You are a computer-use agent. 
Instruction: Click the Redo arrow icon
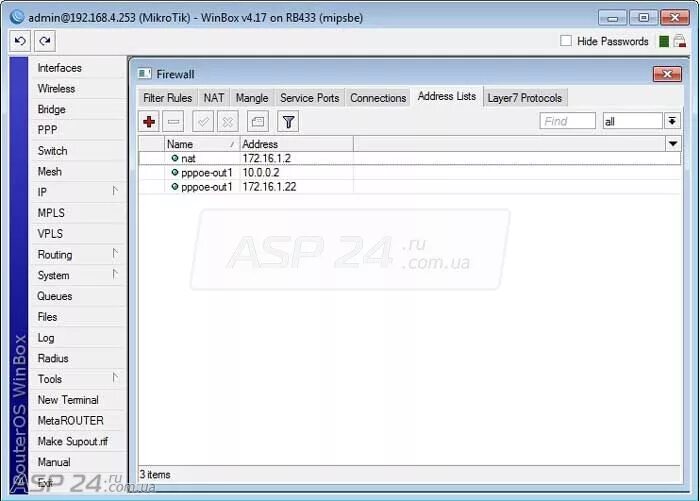[45, 42]
